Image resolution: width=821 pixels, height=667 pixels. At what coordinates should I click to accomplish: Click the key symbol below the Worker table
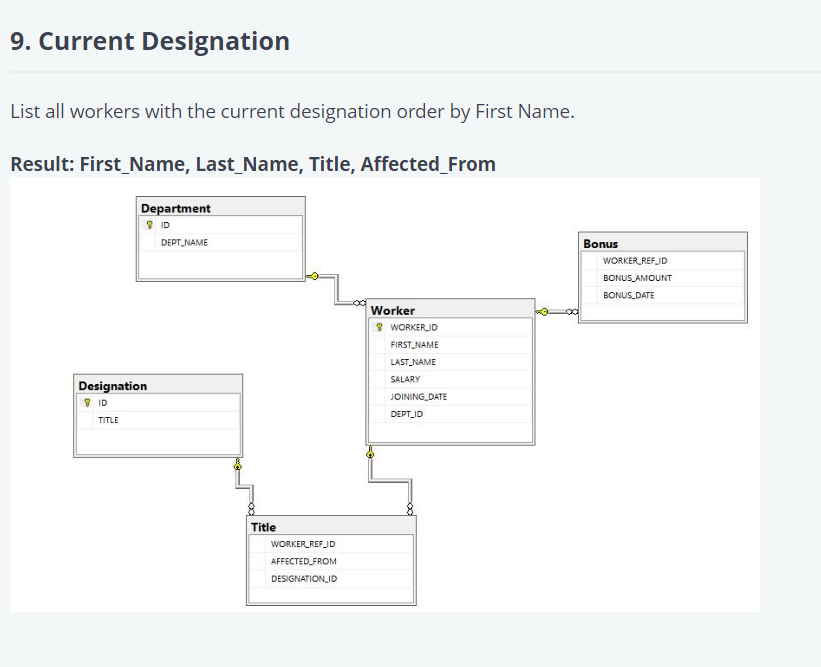371,454
